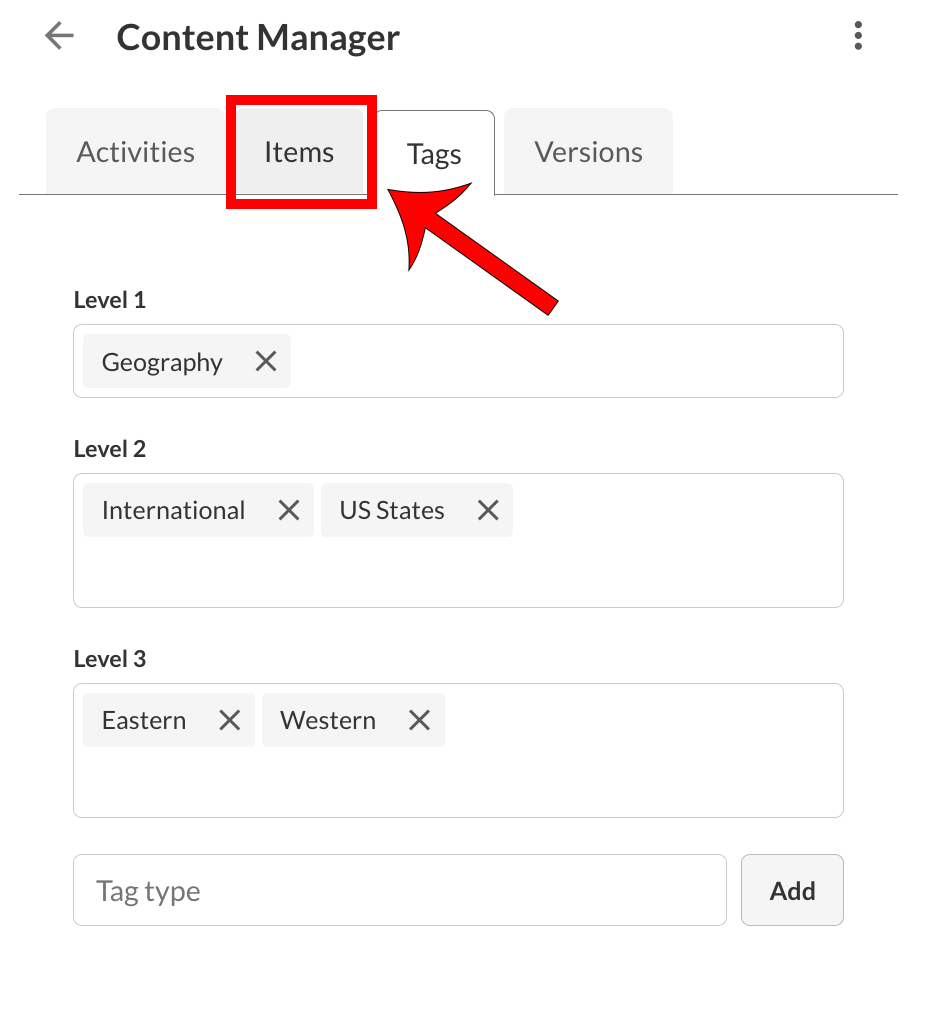
Task: Select the Tags tab
Action: (x=433, y=153)
